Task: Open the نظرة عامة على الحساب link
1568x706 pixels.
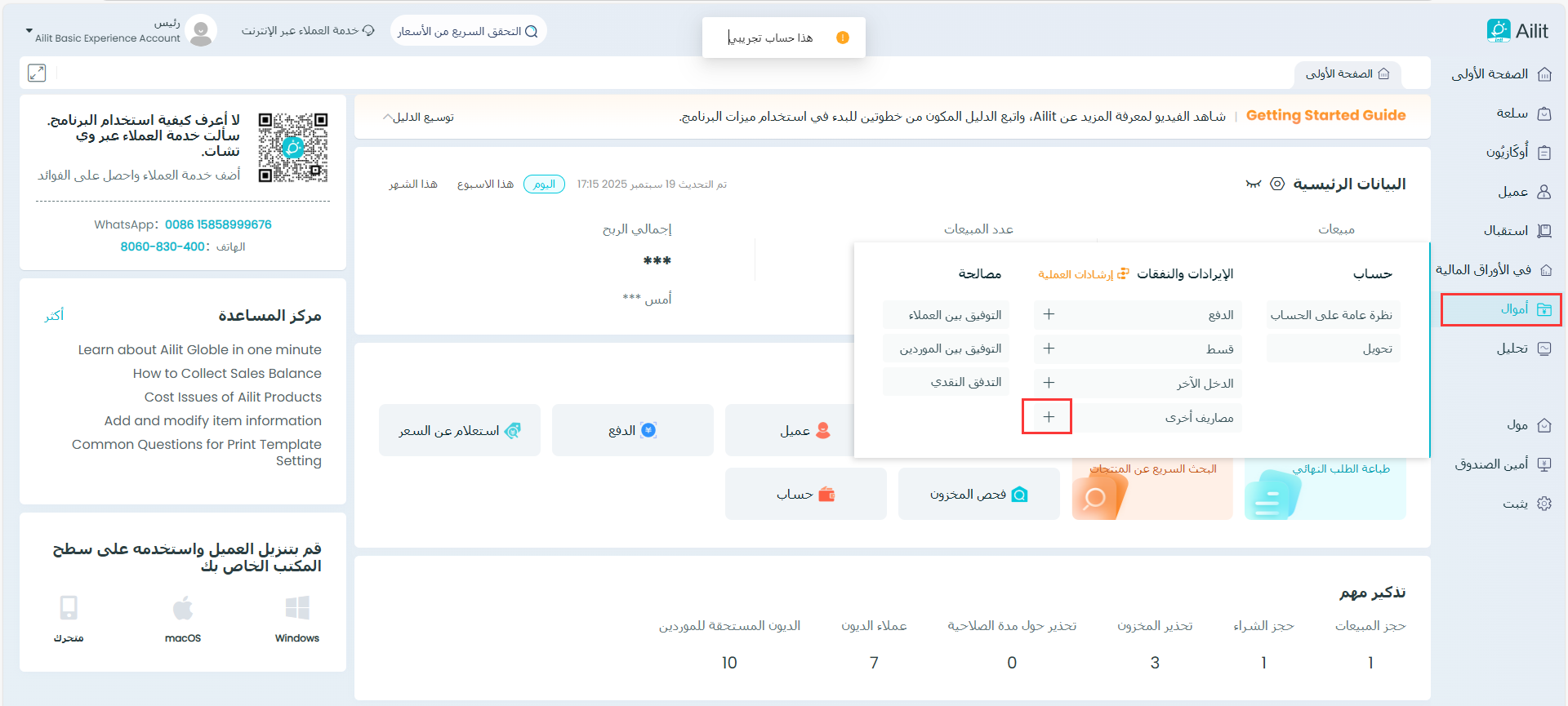Action: point(1332,315)
